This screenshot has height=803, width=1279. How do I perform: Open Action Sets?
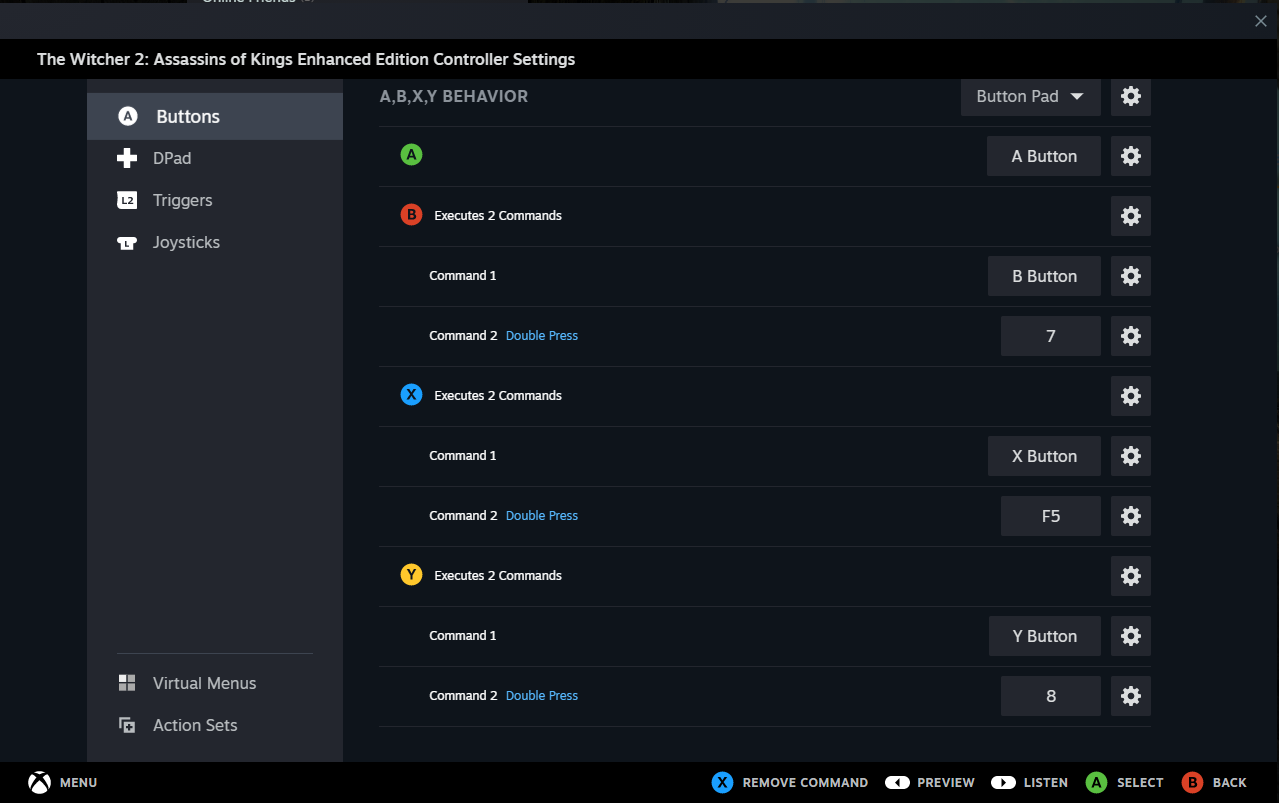click(215, 725)
